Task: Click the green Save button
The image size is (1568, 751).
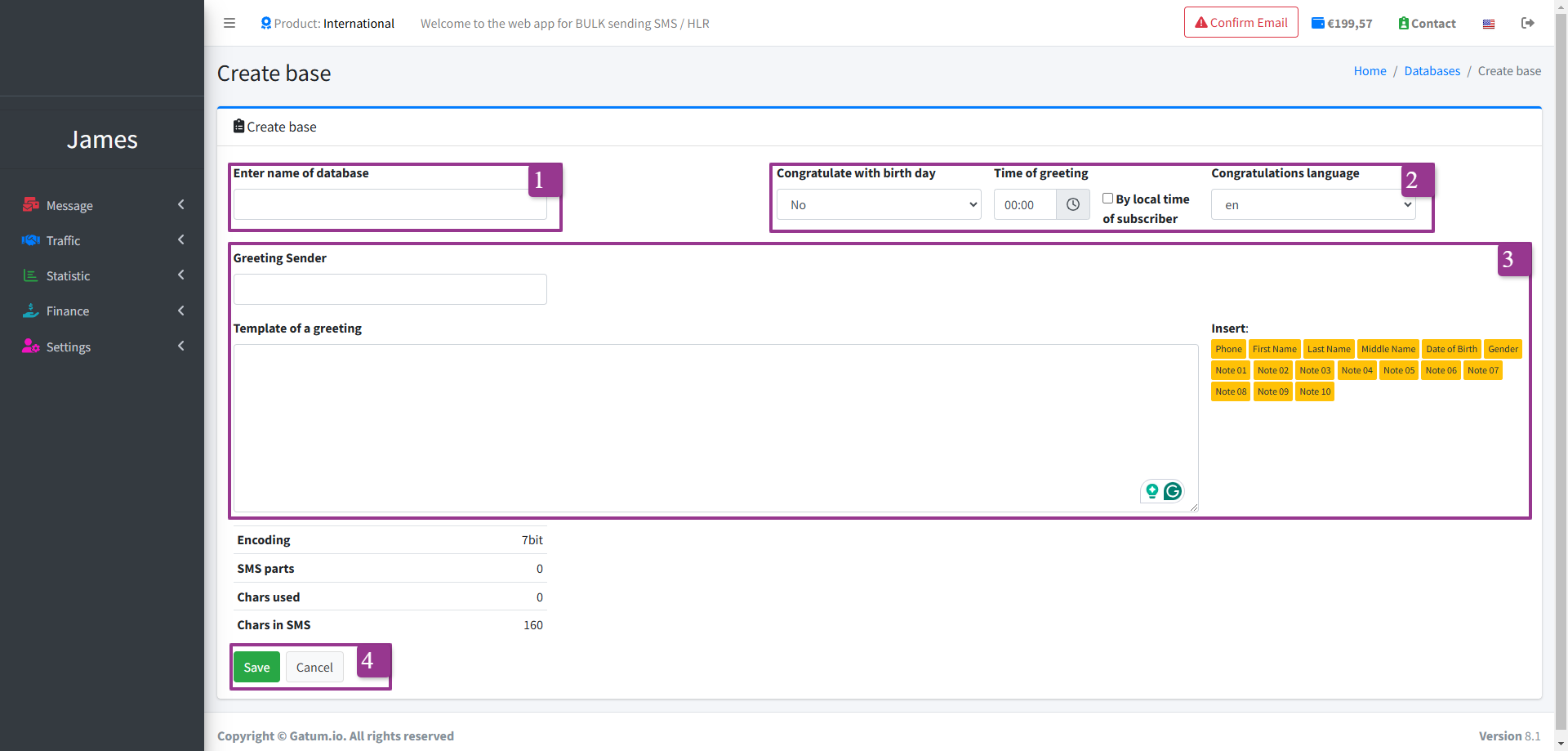Action: coord(256,668)
